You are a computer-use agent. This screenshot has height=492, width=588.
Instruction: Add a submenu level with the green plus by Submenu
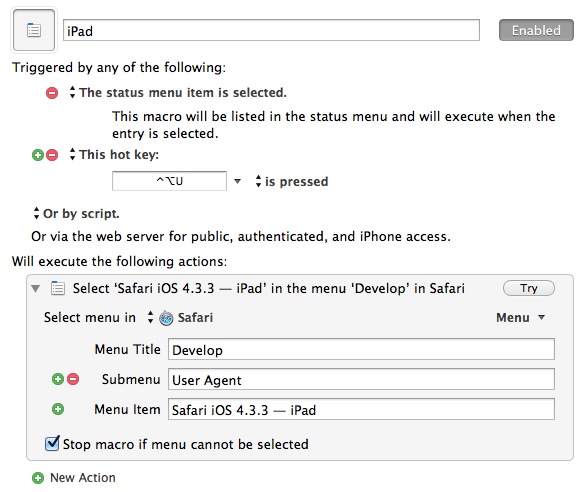point(58,379)
